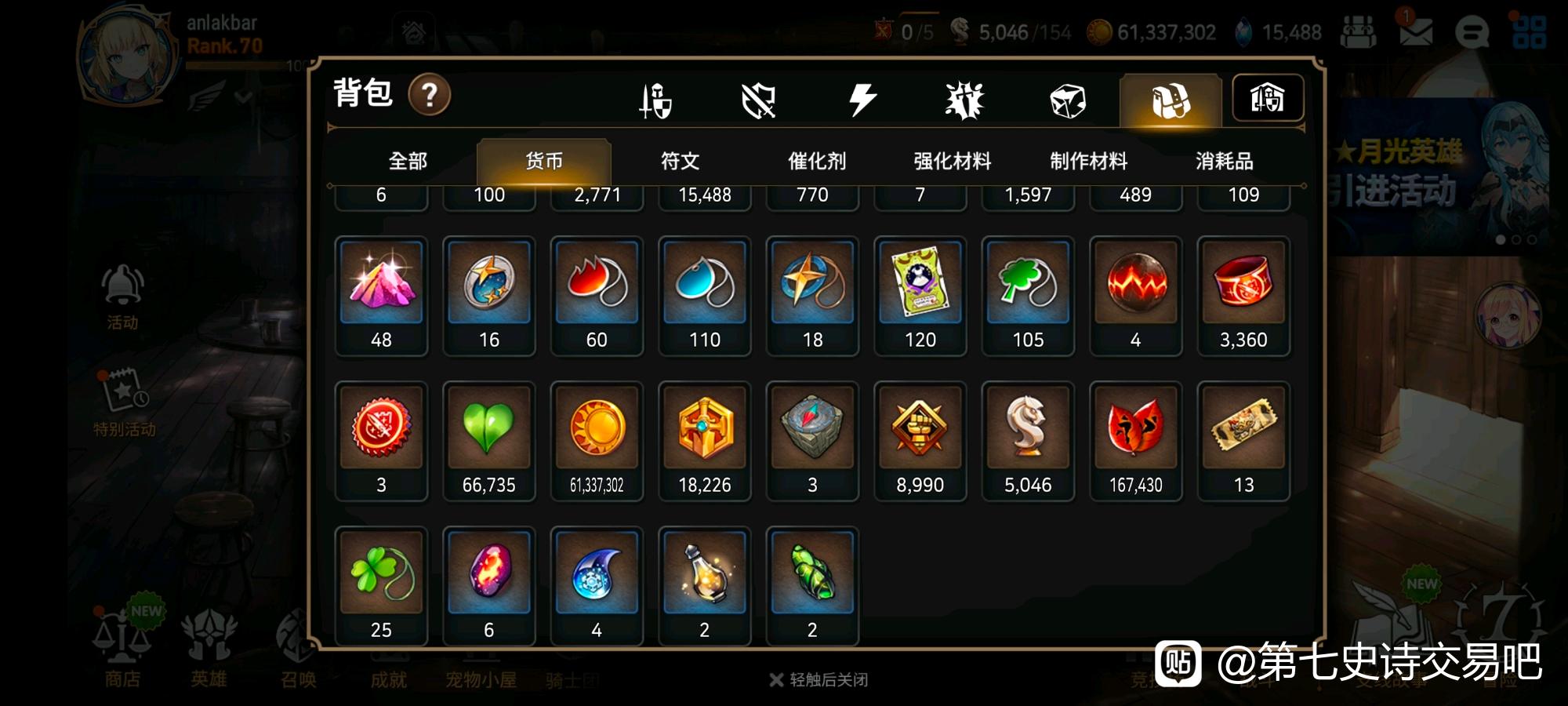
Task: Click the gold coin item 61,337,302
Action: pyautogui.click(x=597, y=442)
